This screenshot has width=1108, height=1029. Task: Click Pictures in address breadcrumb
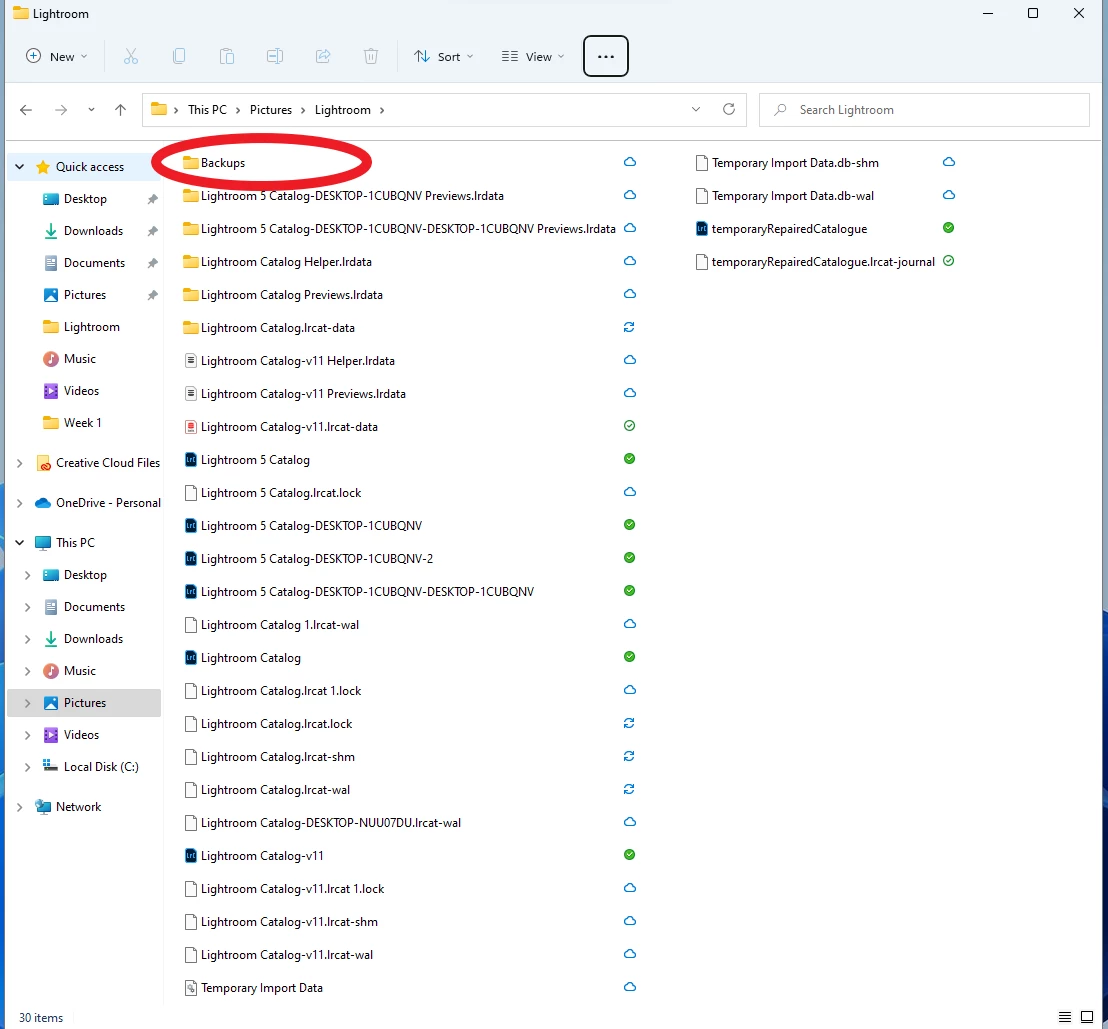point(271,110)
